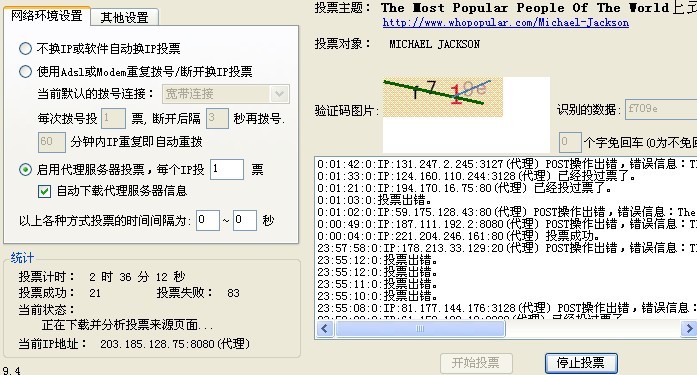Click the horizontal scrollbar thumb in log
The width and height of the screenshot is (697, 375).
pyautogui.click(x=420, y=329)
